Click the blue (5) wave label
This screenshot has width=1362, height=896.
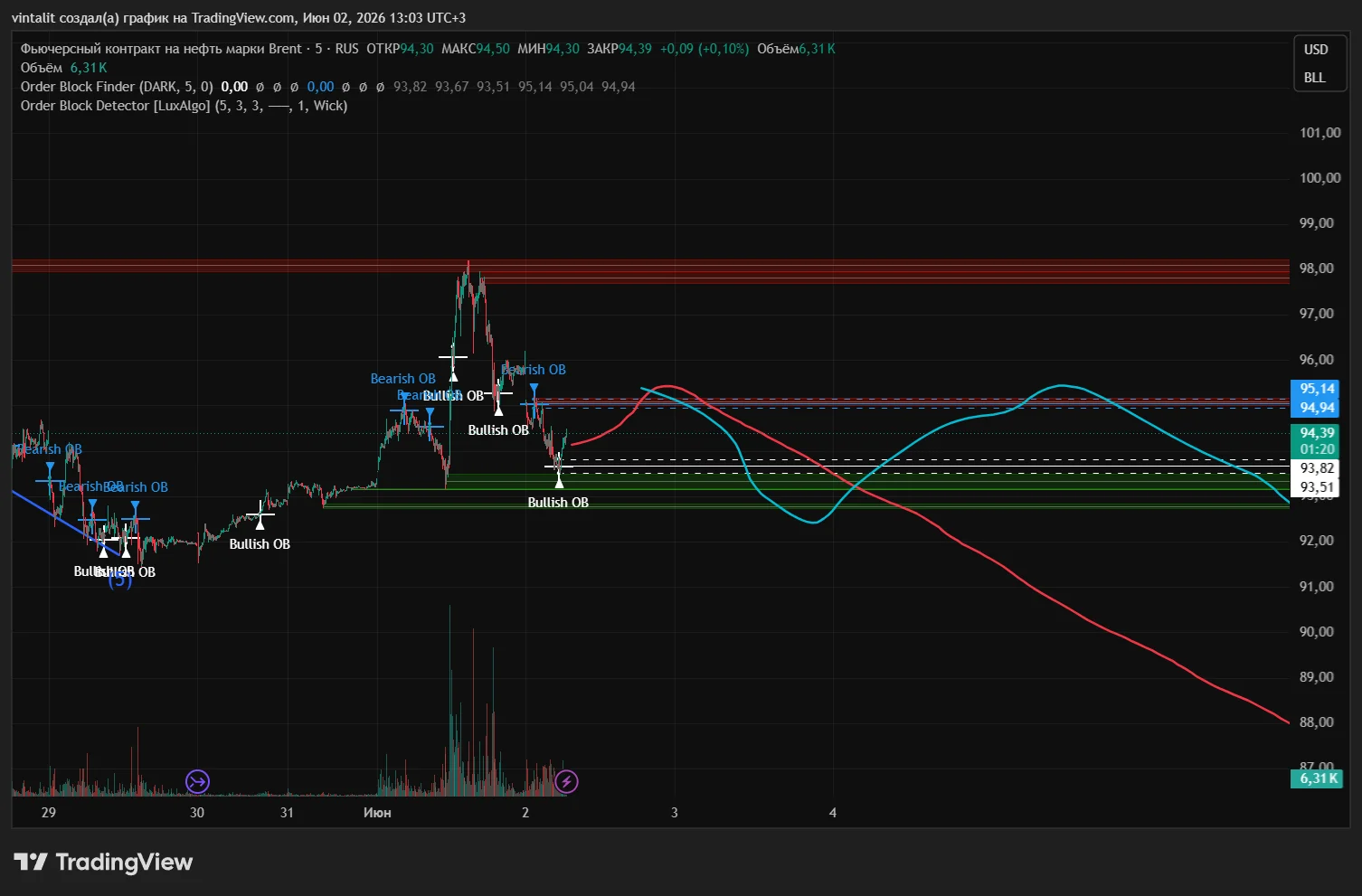pos(120,580)
